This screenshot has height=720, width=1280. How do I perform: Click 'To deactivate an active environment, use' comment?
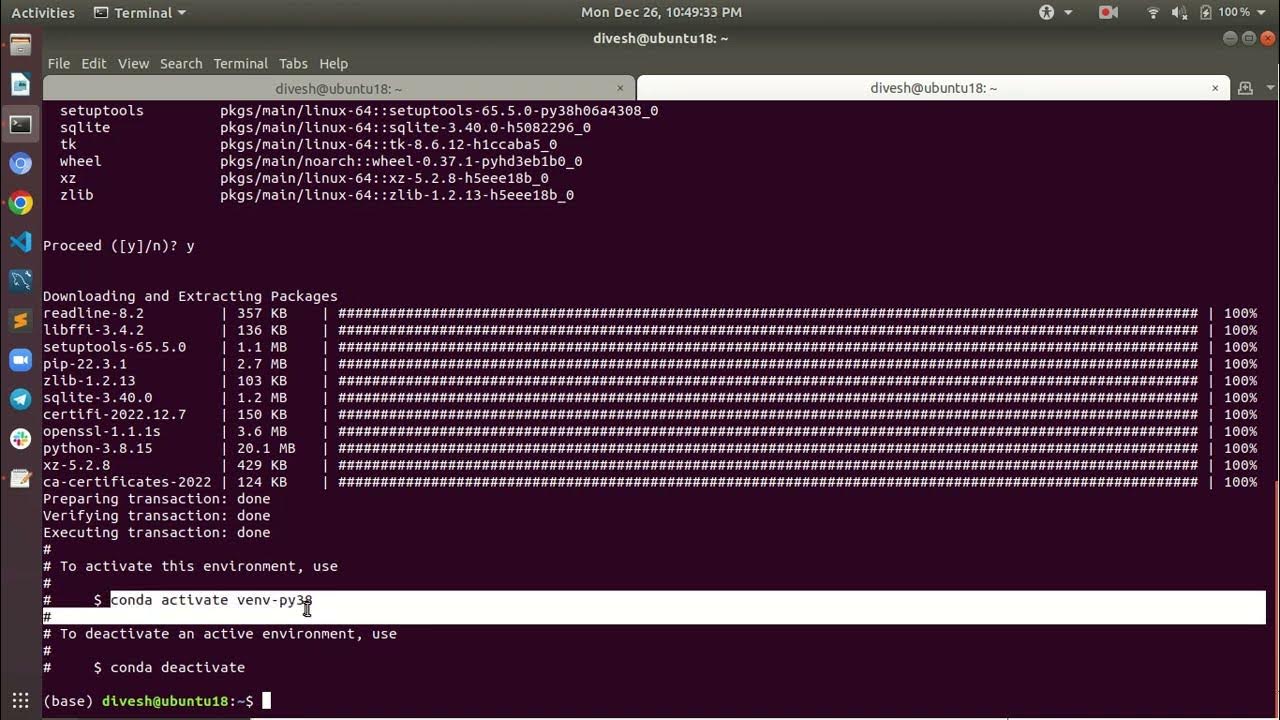(x=228, y=634)
